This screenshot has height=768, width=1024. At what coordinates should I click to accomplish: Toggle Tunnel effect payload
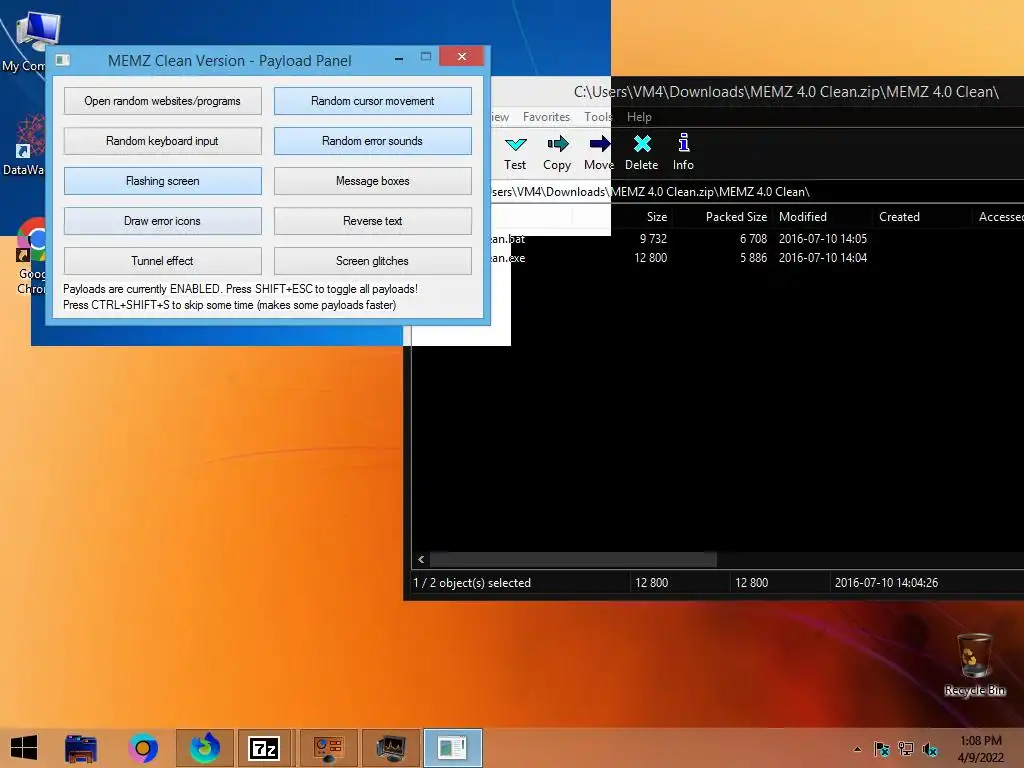163,261
